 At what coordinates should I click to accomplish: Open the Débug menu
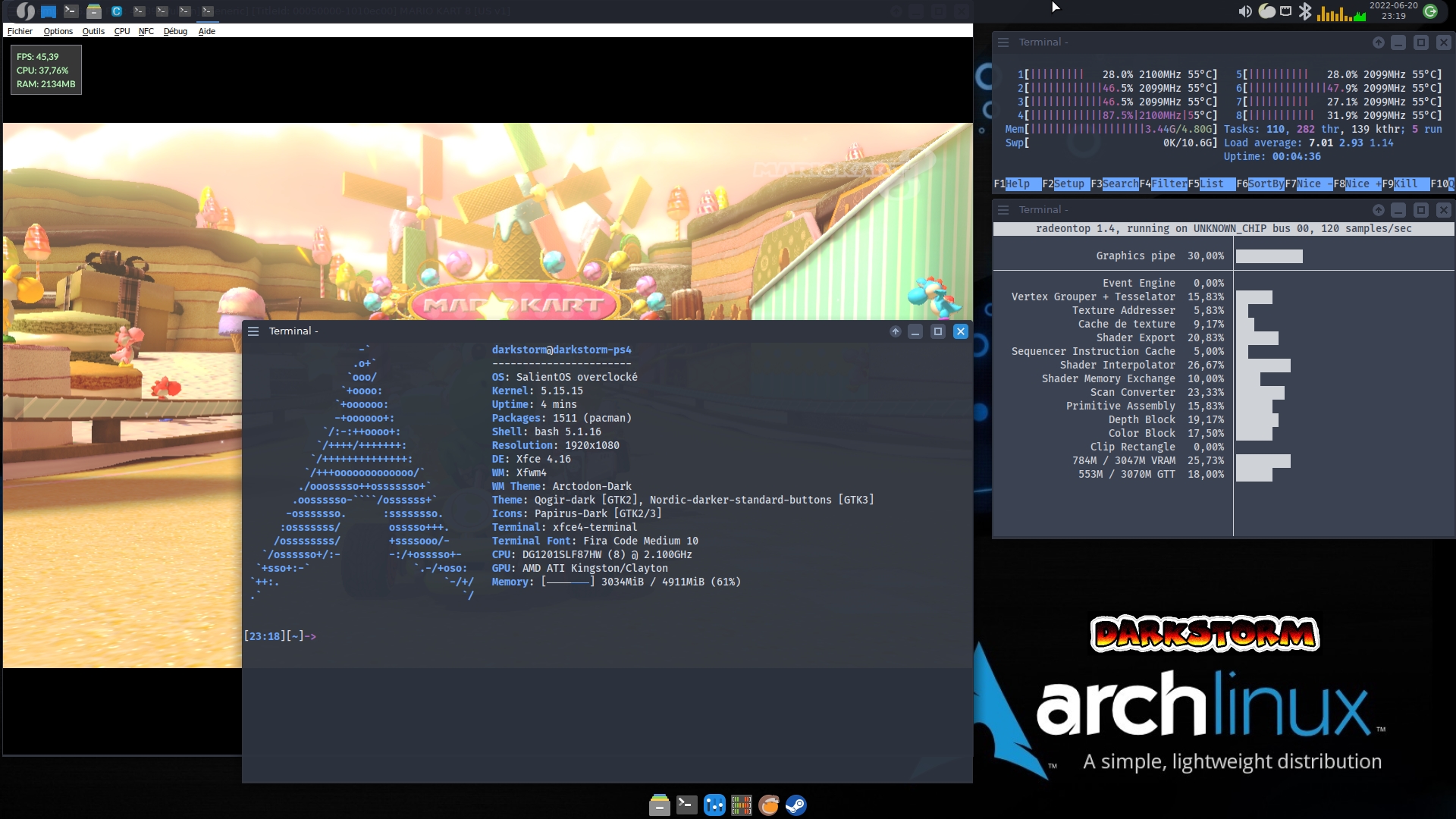tap(175, 31)
